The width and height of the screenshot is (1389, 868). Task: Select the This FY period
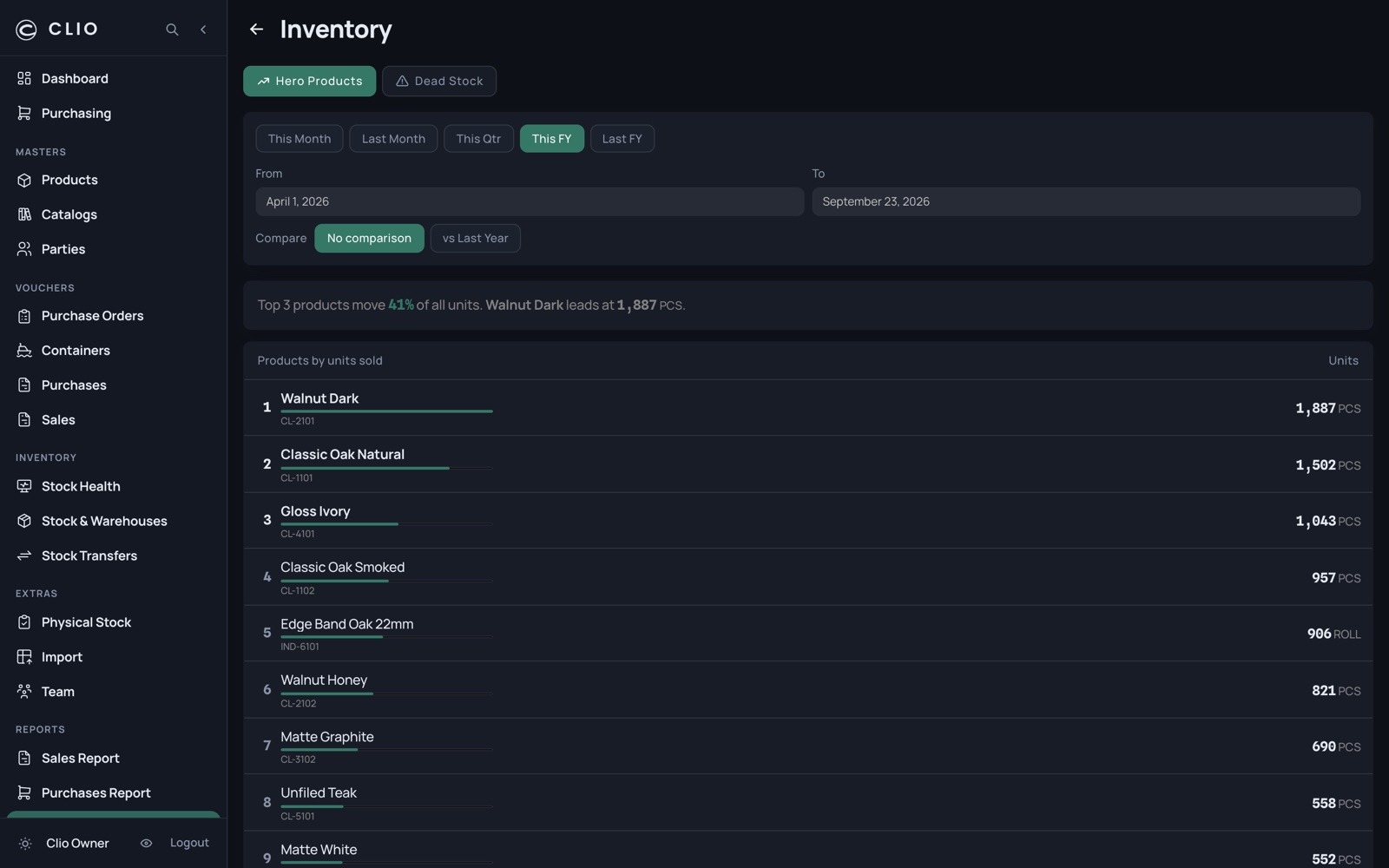(552, 139)
